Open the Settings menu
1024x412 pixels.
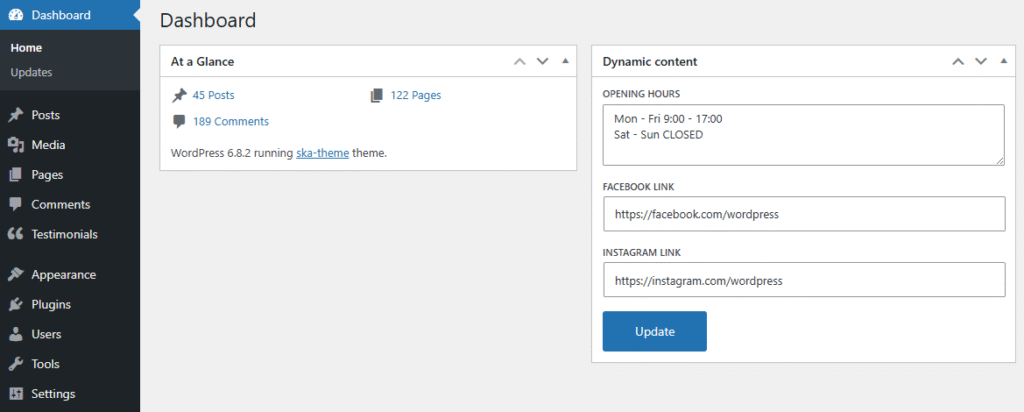point(53,394)
